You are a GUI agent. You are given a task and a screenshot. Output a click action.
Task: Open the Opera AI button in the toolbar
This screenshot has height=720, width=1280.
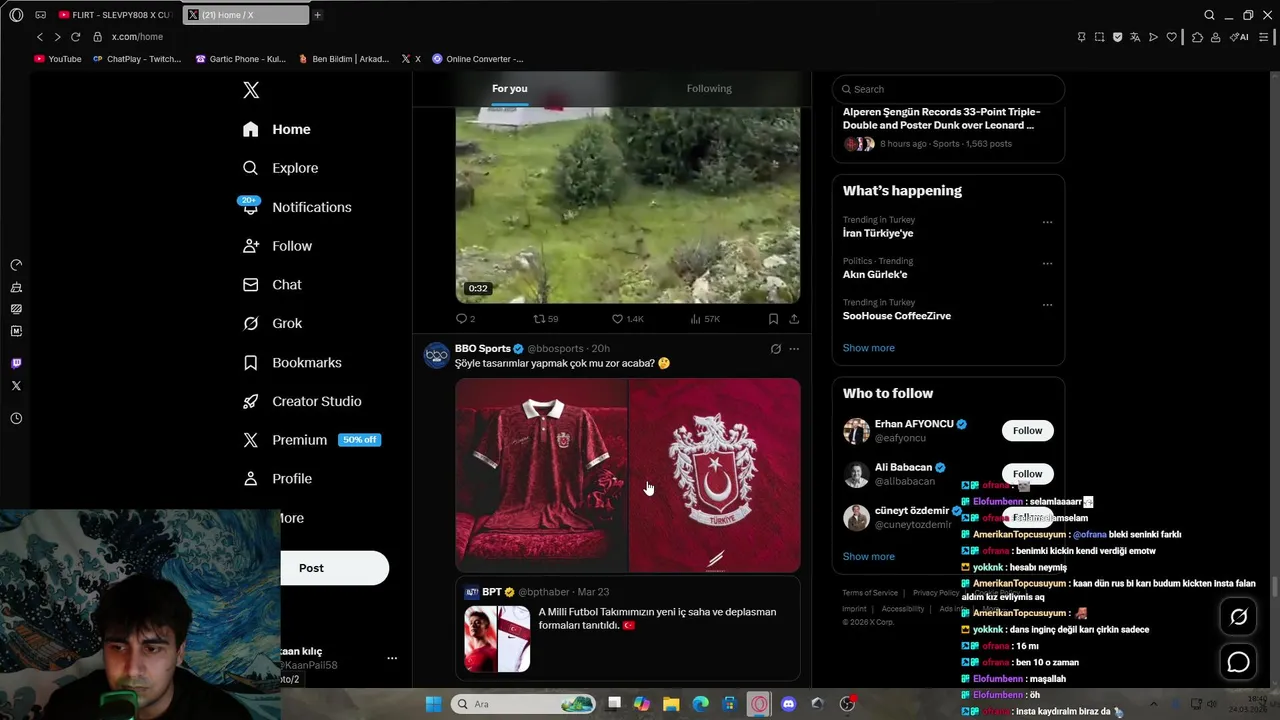click(x=1240, y=37)
